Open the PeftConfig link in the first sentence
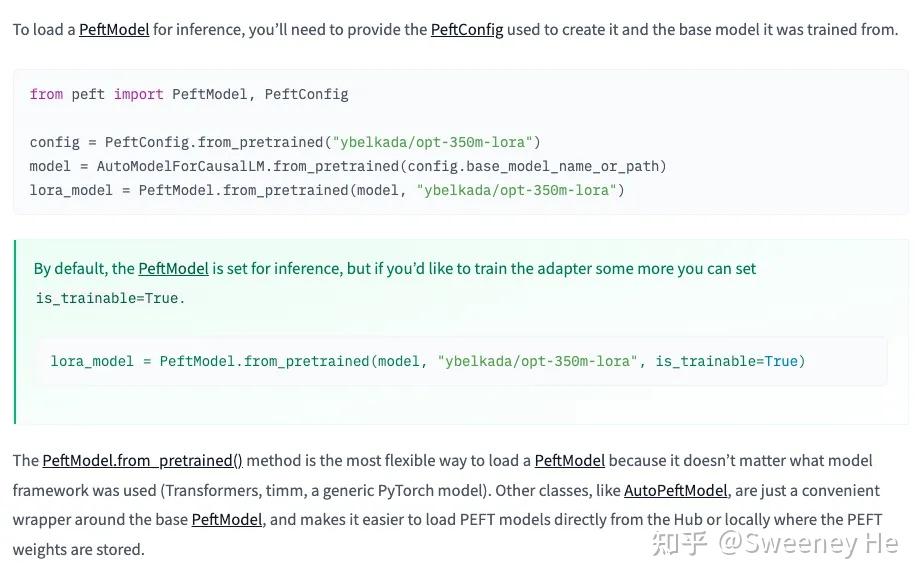This screenshot has height=584, width=922. (x=466, y=30)
